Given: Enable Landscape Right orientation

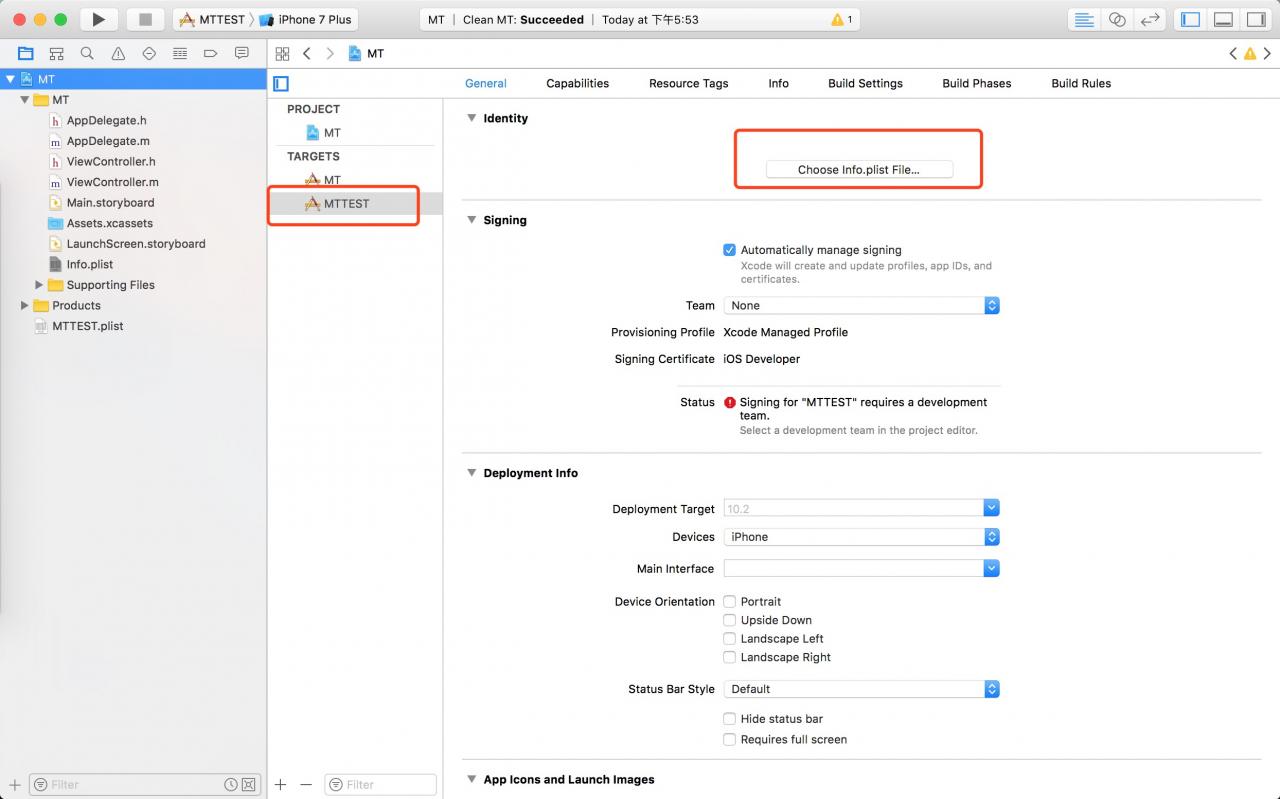Looking at the screenshot, I should (730, 657).
